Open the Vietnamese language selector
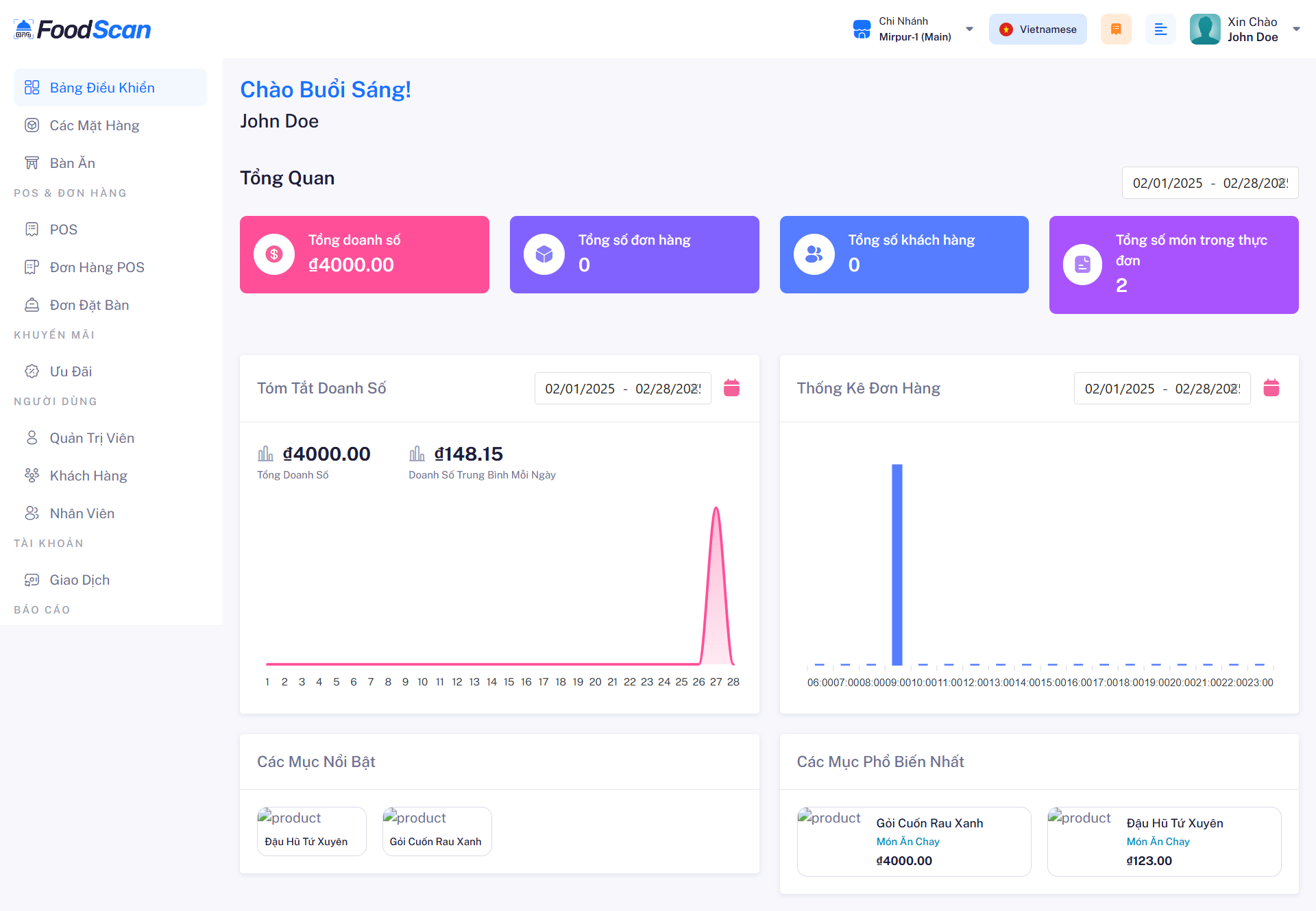1316x911 pixels. [1037, 29]
